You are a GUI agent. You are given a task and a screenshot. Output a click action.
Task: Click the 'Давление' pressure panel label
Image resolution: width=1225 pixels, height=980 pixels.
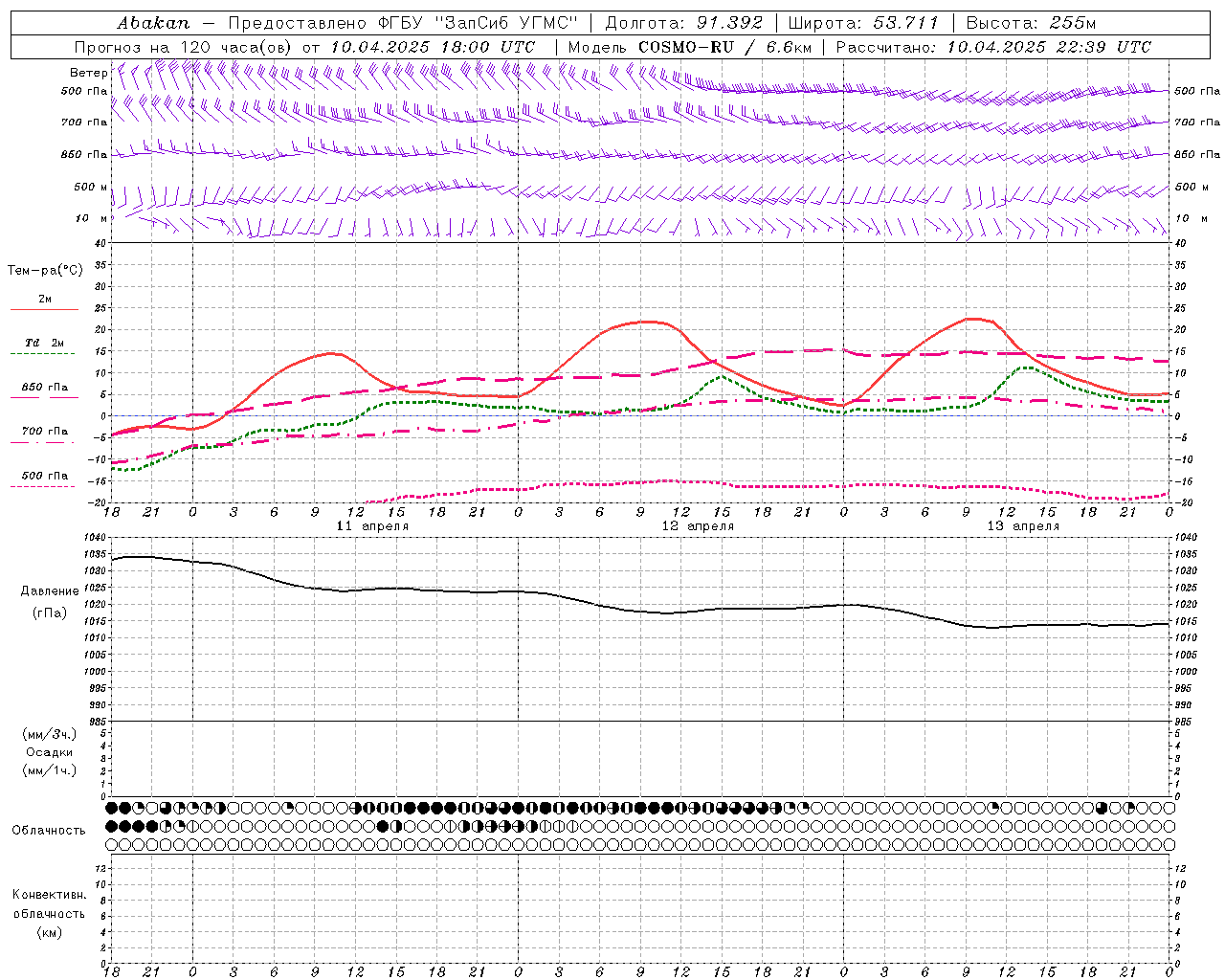point(50,591)
